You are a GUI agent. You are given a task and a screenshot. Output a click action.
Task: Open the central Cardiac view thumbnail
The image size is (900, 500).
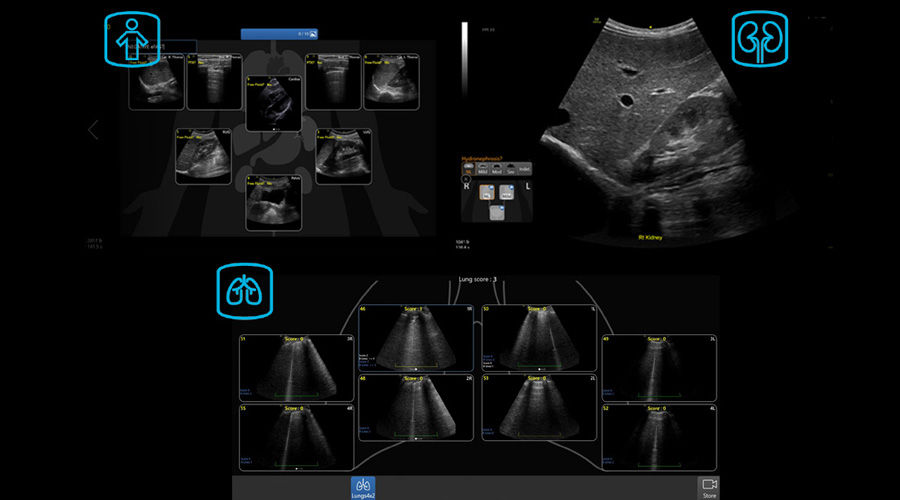pyautogui.click(x=274, y=104)
